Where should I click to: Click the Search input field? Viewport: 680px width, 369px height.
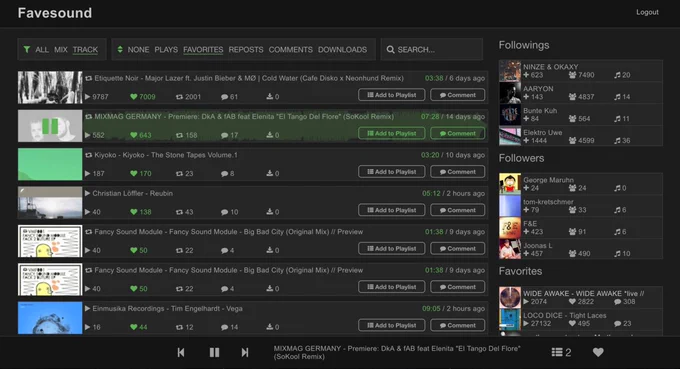(x=432, y=49)
